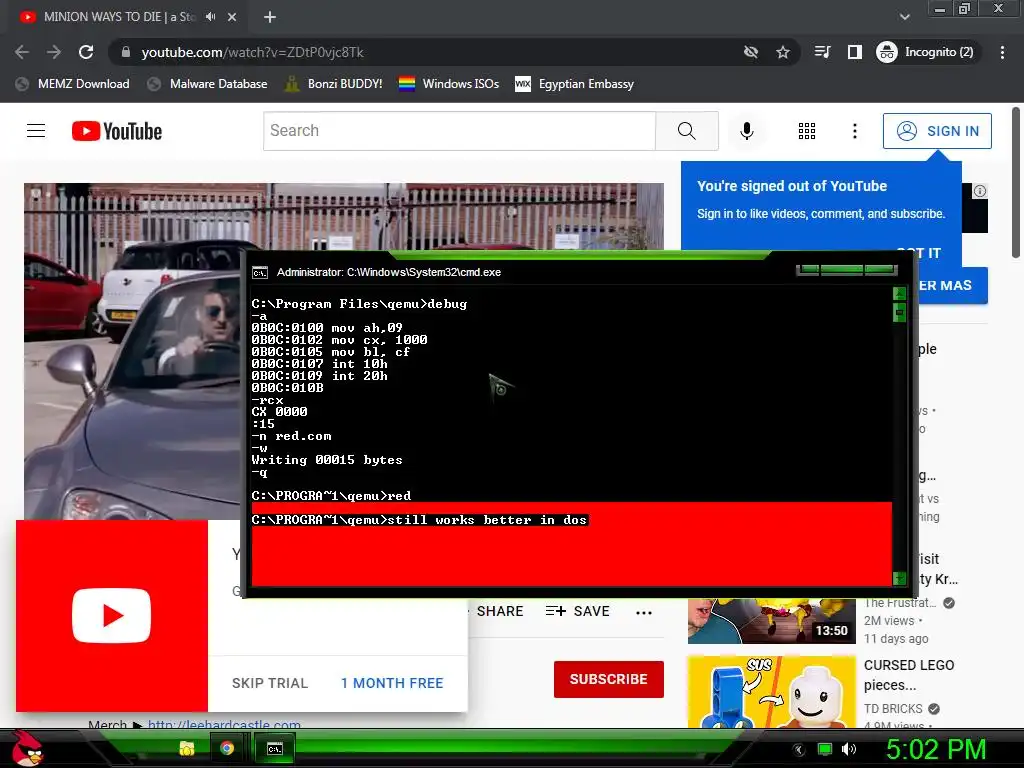
Task: Open the Chrome three-dot menu
Action: click(1002, 52)
